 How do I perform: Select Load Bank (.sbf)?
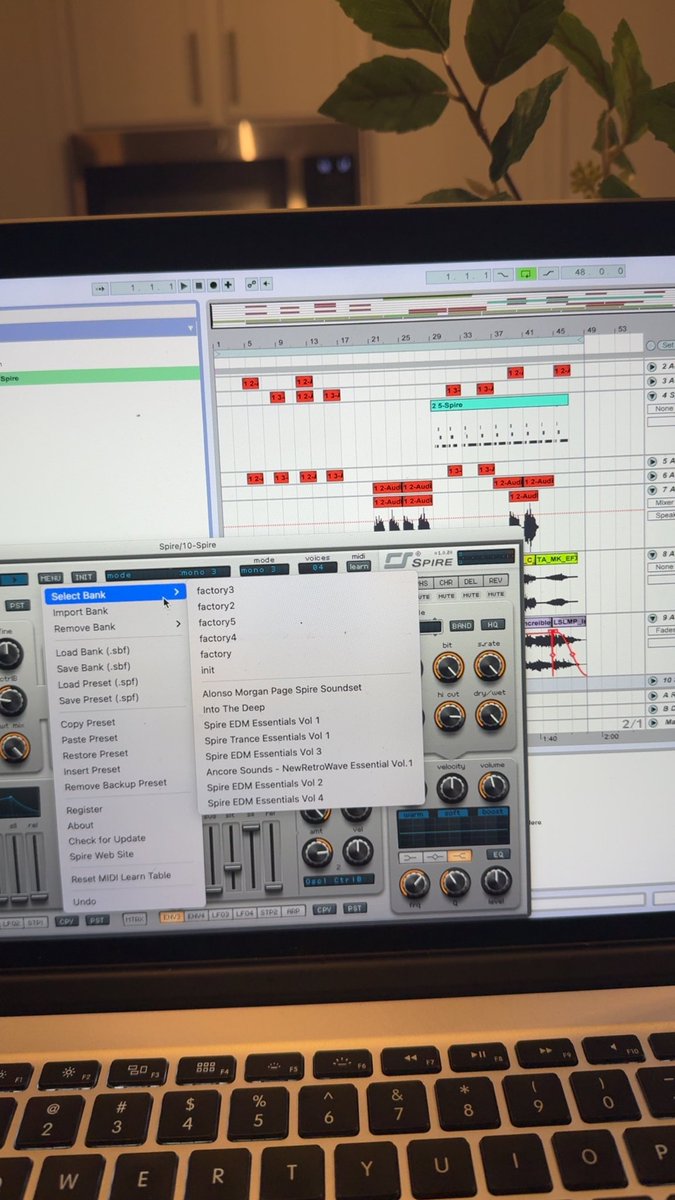[93, 651]
